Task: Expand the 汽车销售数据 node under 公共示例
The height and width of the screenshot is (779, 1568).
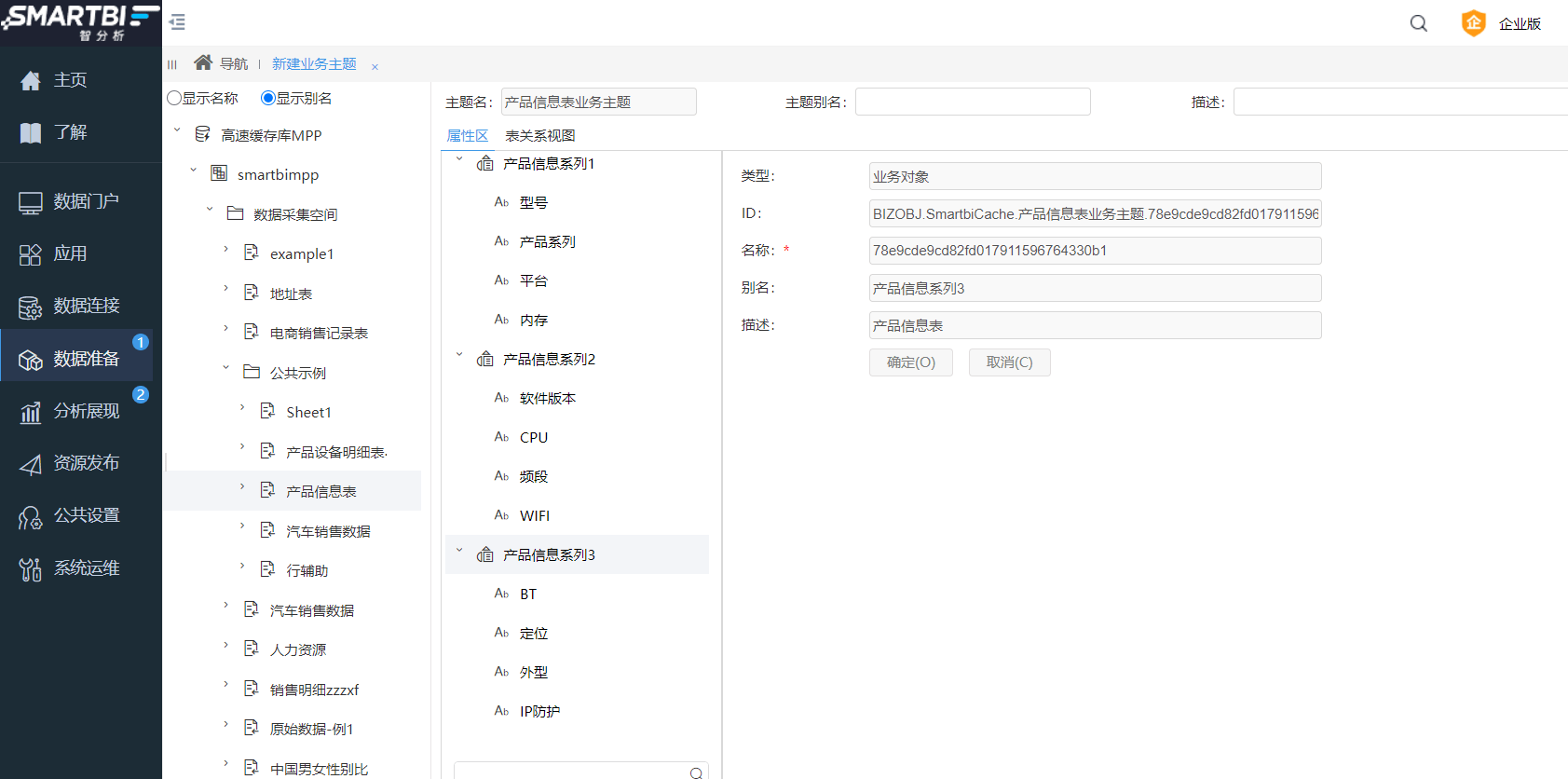Action: pyautogui.click(x=242, y=526)
